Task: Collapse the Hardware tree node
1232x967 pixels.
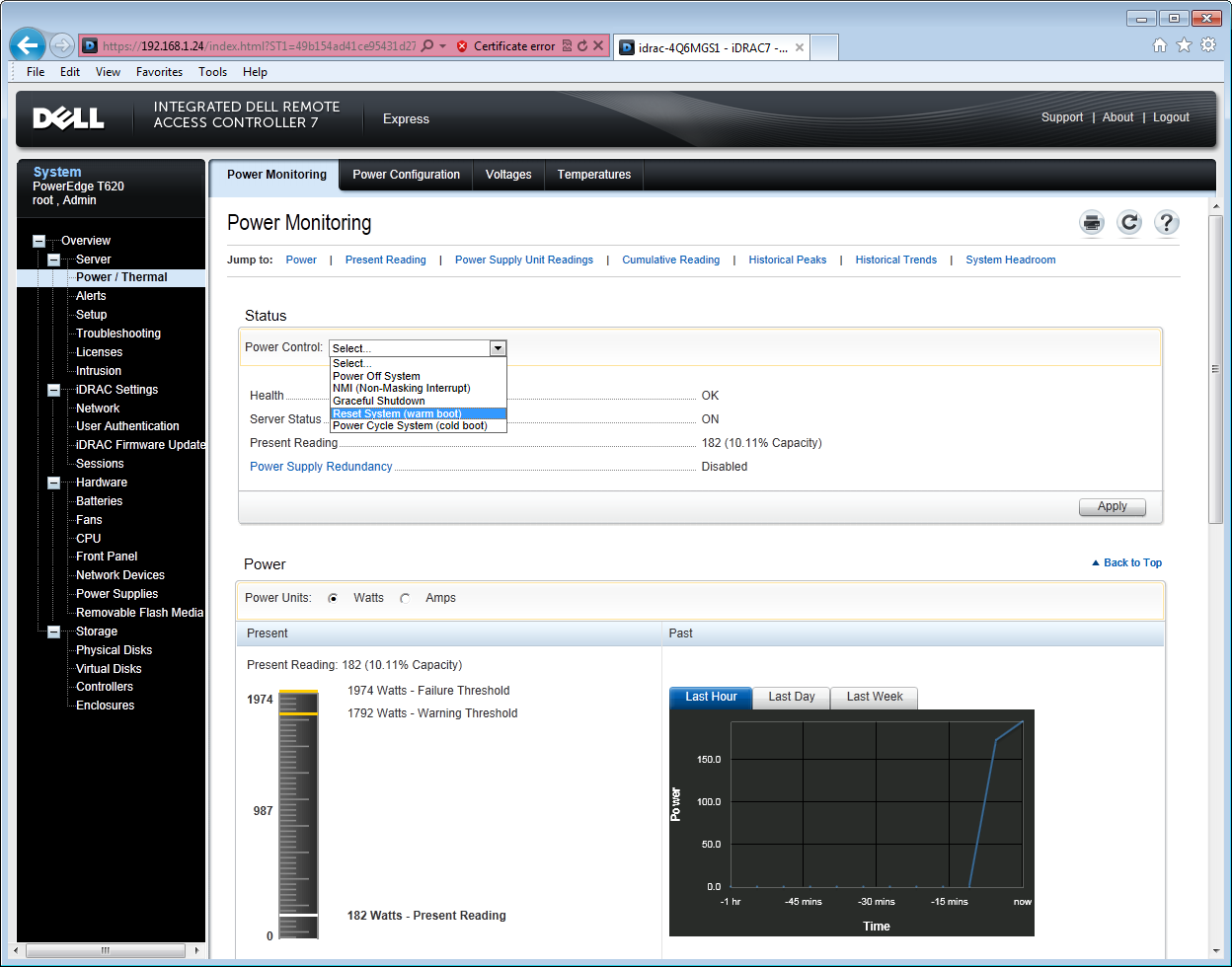Action: [53, 483]
